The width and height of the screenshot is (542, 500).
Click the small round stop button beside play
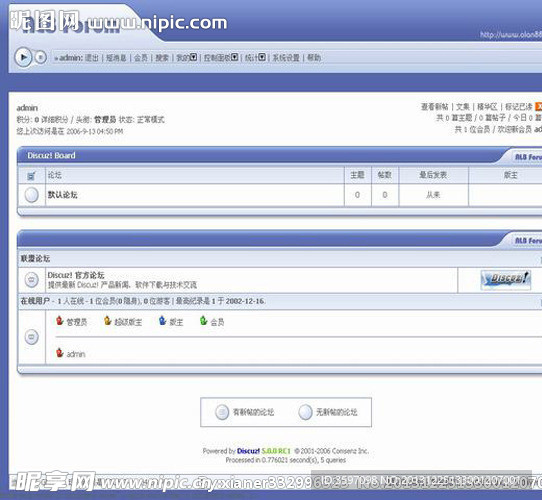point(40,57)
